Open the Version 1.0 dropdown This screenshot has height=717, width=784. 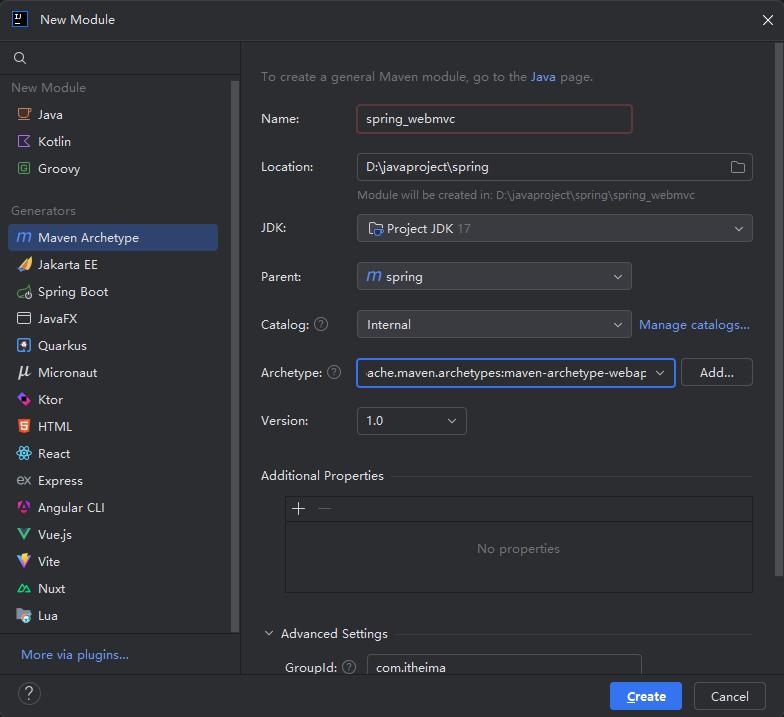tap(412, 421)
